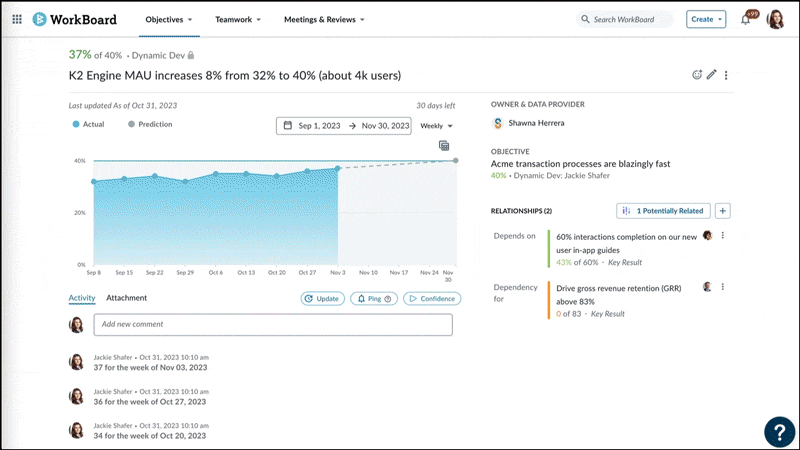Toggle the Actual legend series
This screenshot has height=450, width=800.
(88, 124)
